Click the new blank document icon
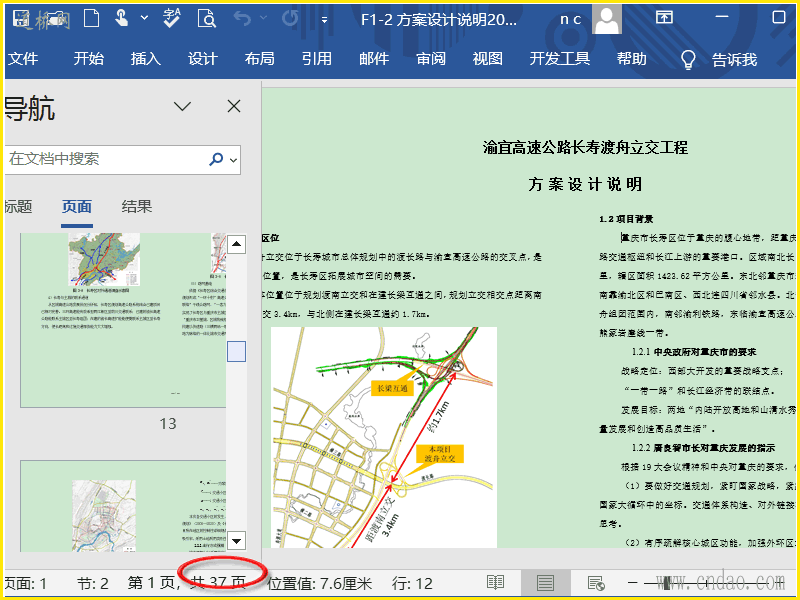800x600 pixels. click(x=91, y=18)
